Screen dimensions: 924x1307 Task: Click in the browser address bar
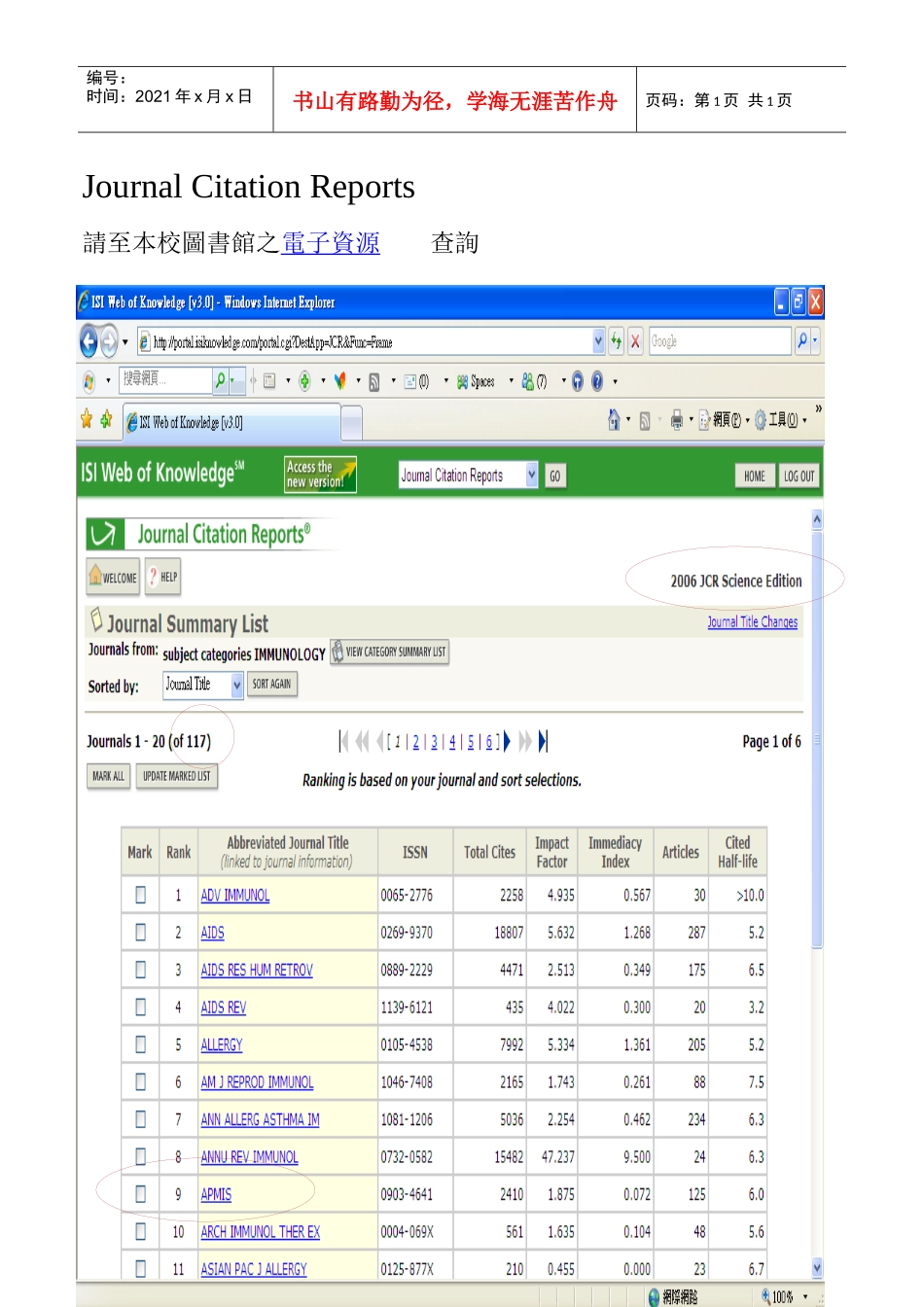click(x=365, y=341)
